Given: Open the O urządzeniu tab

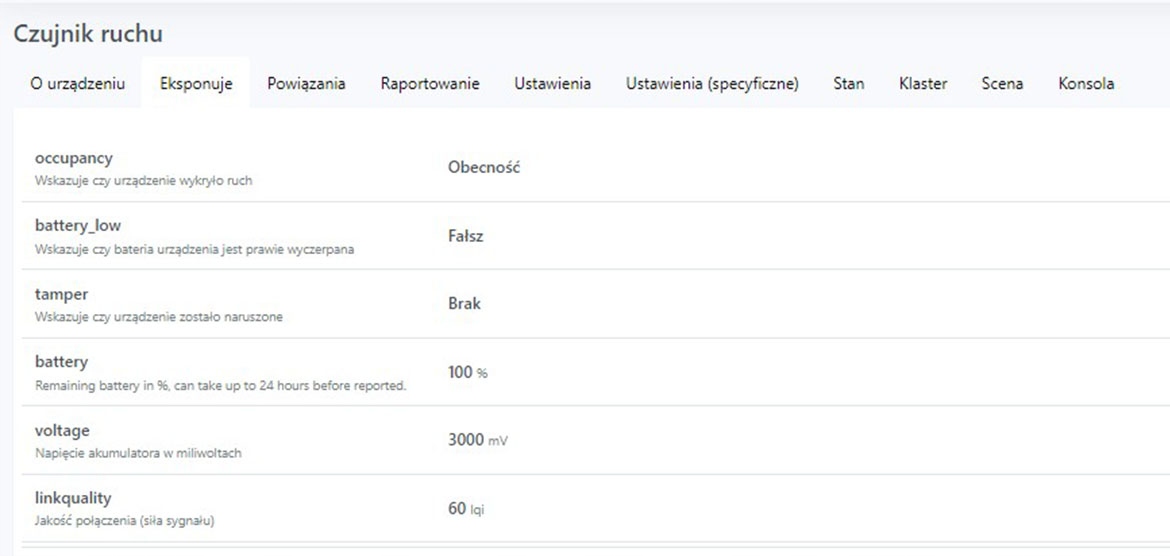Looking at the screenshot, I should (x=78, y=84).
